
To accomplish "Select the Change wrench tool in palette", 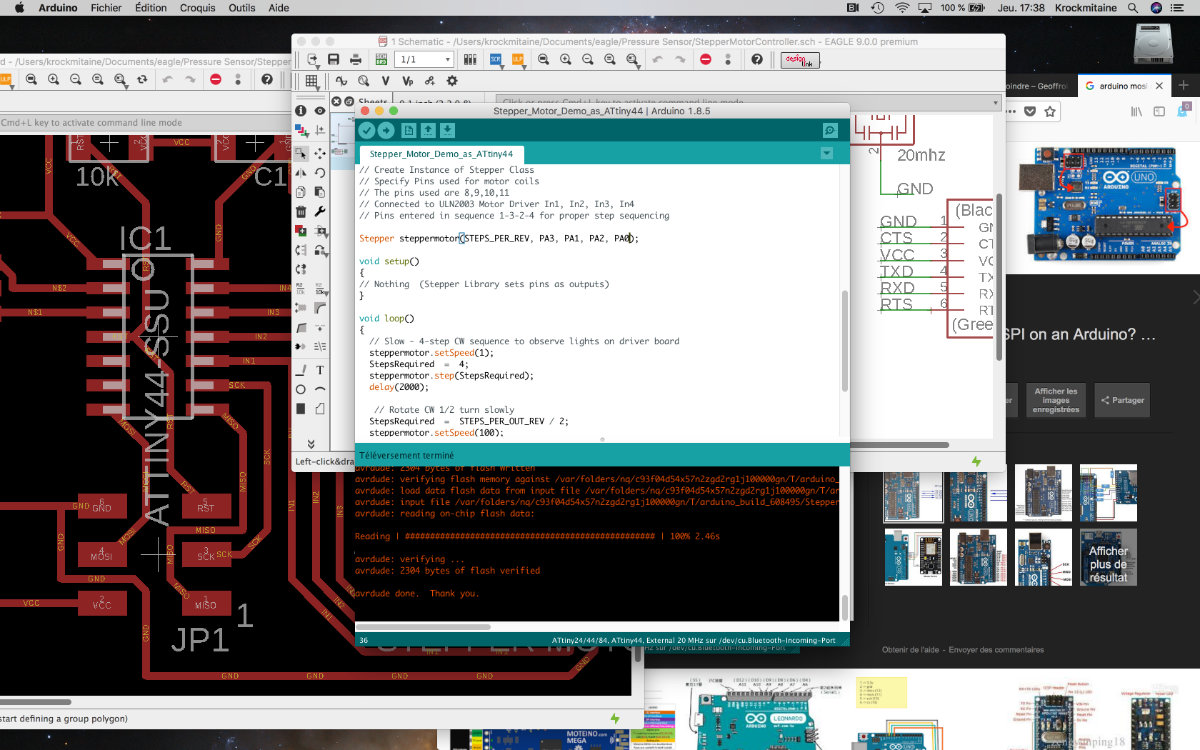I will pyautogui.click(x=320, y=212).
